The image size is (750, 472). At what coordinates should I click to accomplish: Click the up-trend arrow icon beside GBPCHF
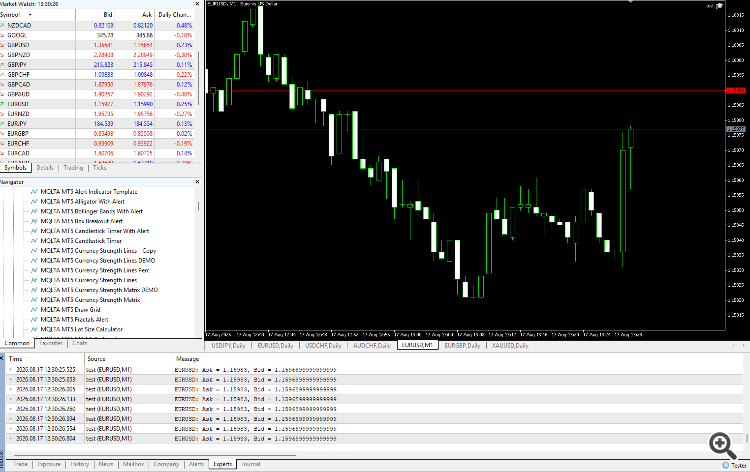point(3,75)
